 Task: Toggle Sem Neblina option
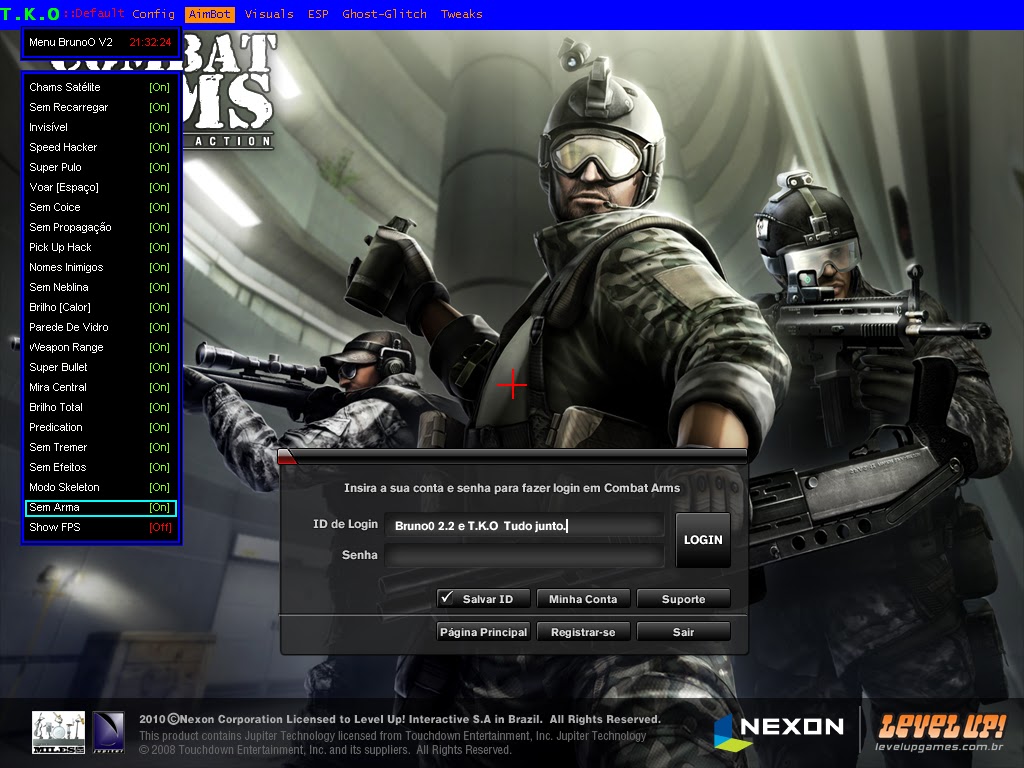pyautogui.click(x=100, y=287)
